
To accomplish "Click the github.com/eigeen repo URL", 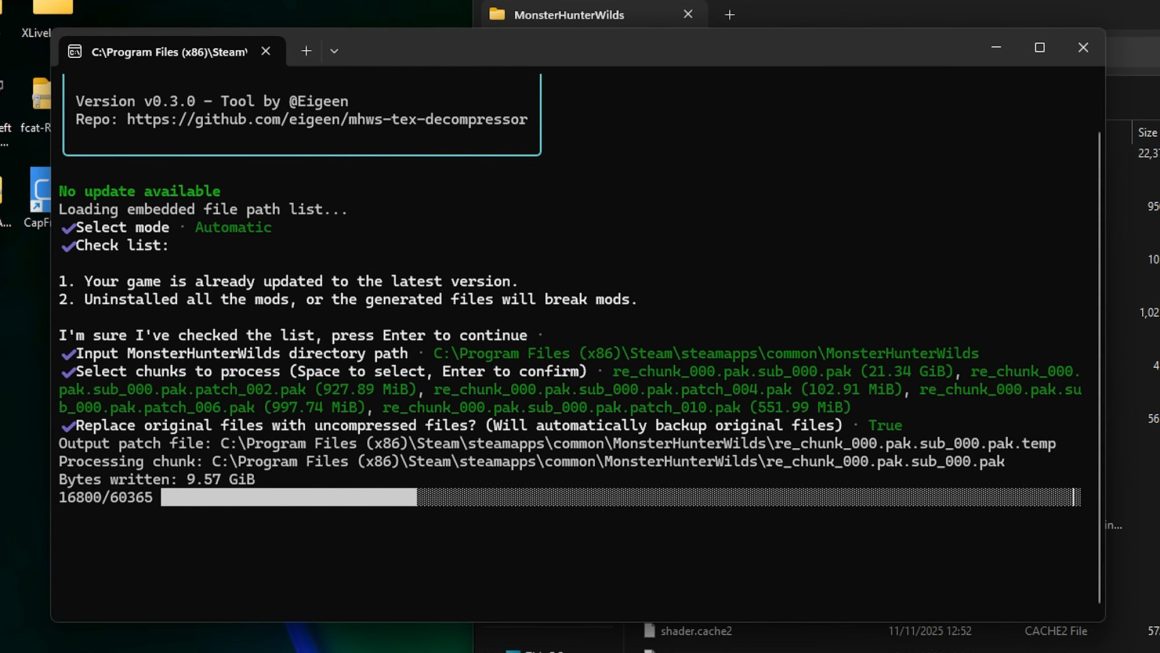I will point(326,119).
